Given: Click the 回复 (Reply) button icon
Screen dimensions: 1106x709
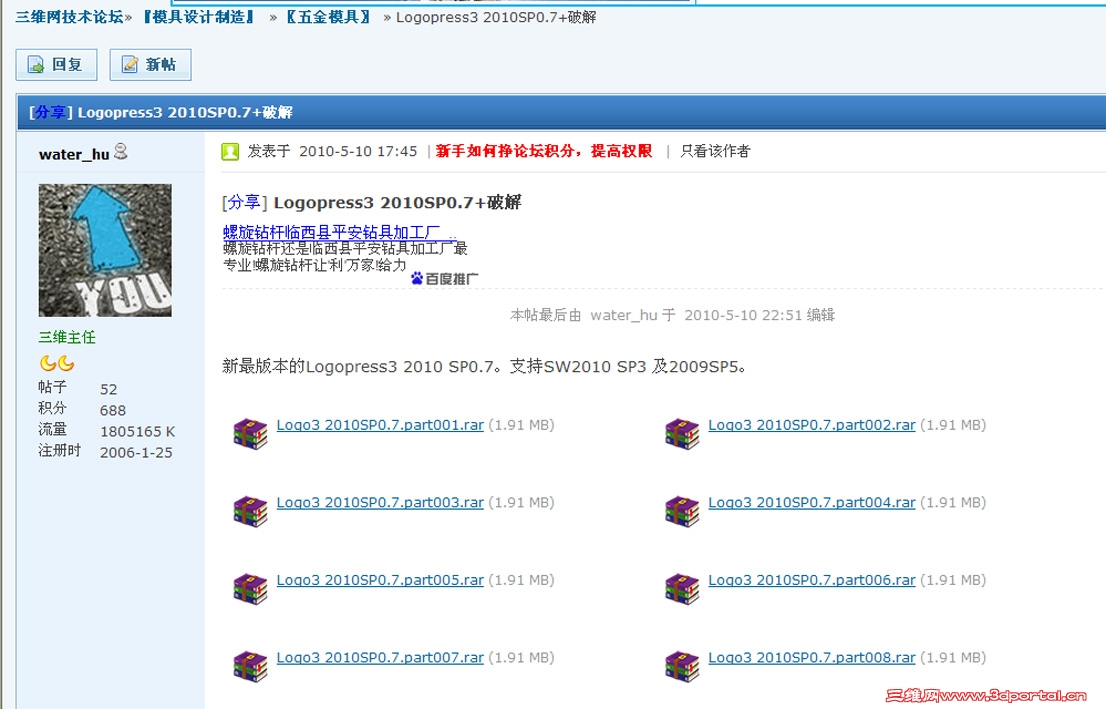Looking at the screenshot, I should pos(35,65).
